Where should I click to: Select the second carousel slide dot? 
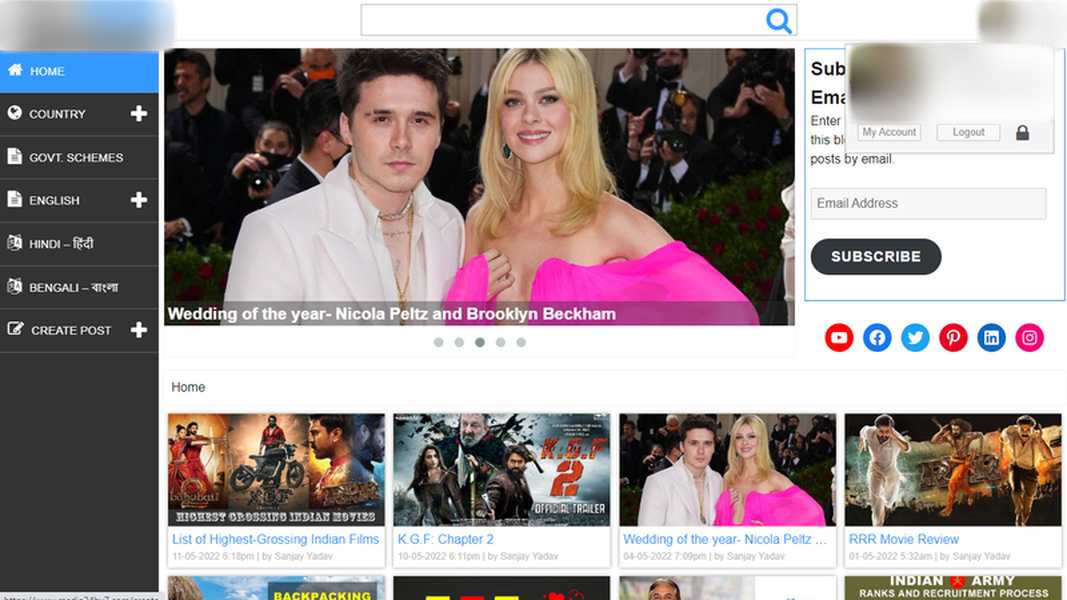[459, 342]
